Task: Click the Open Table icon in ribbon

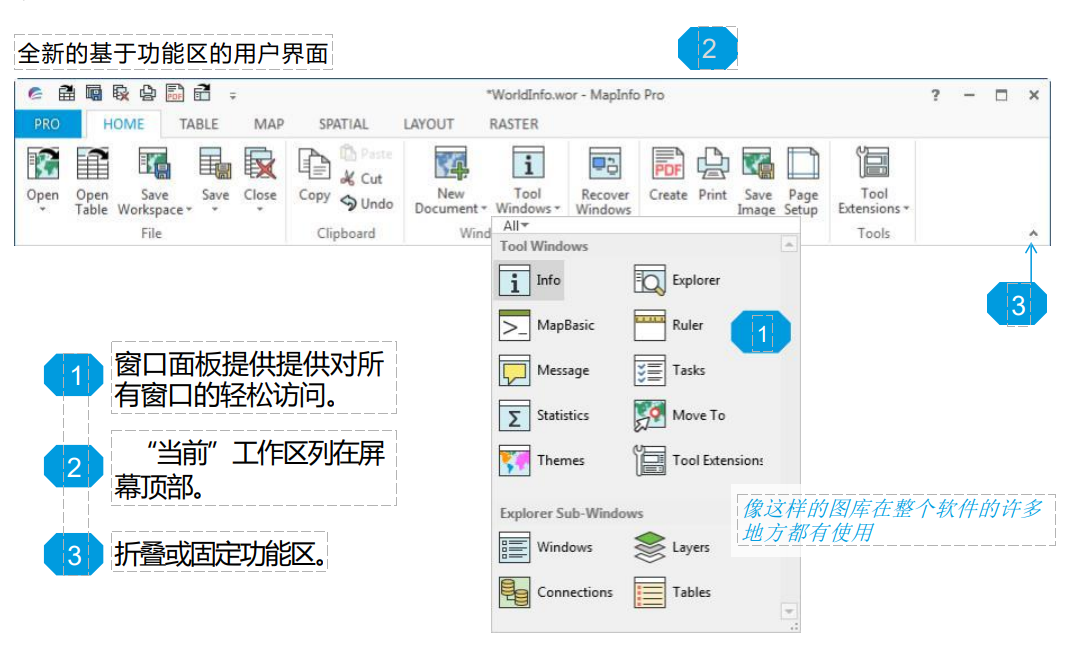Action: pos(92,164)
